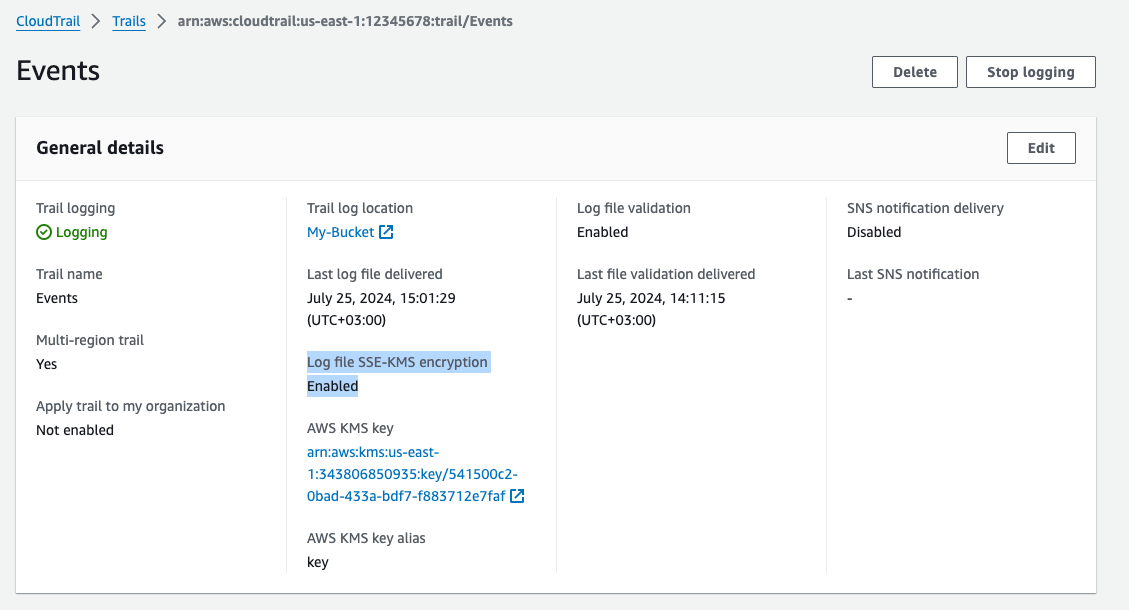Click the AWS KMS key alias value key
The image size is (1129, 610).
click(318, 562)
